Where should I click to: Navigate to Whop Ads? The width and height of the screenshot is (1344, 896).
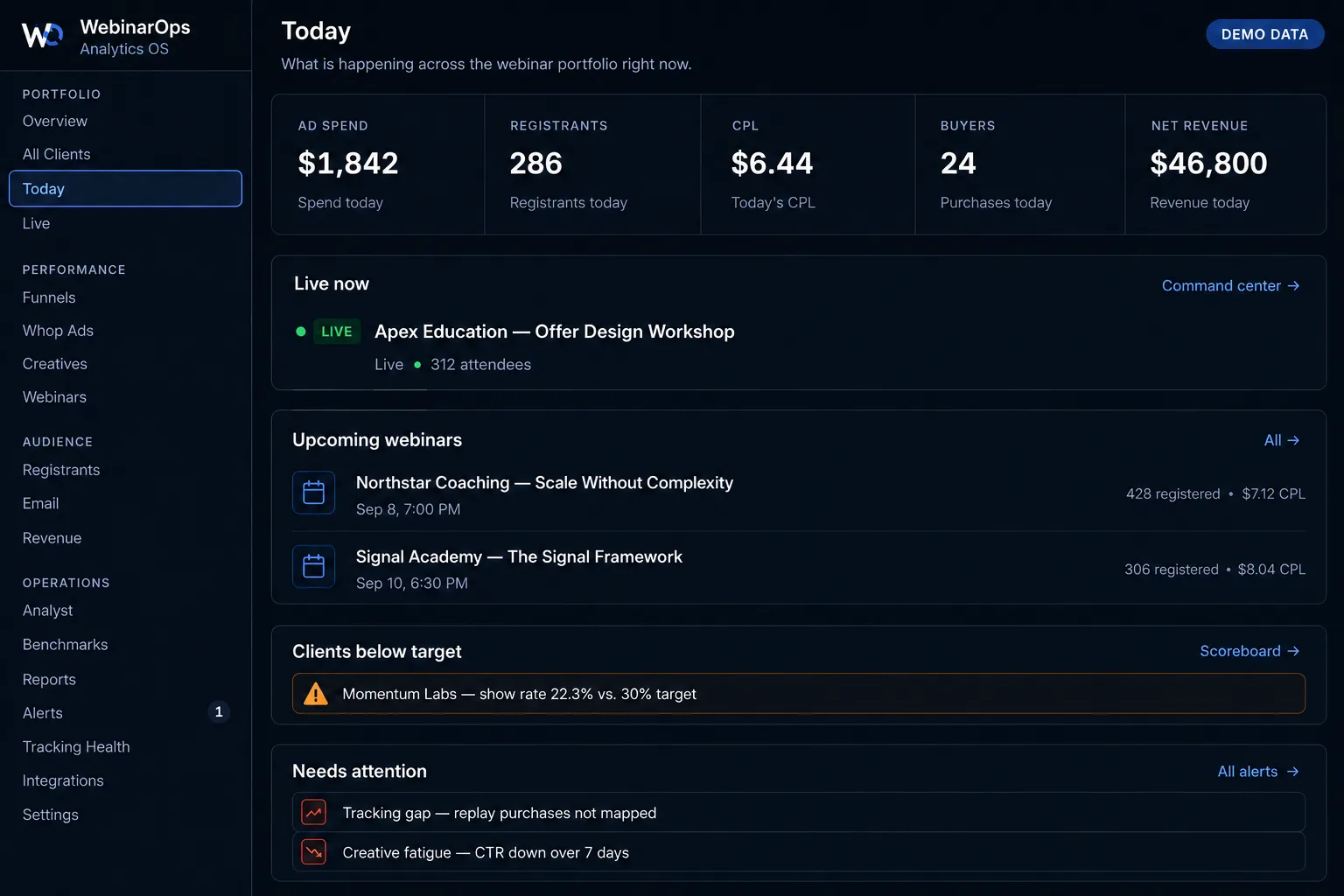coord(58,331)
